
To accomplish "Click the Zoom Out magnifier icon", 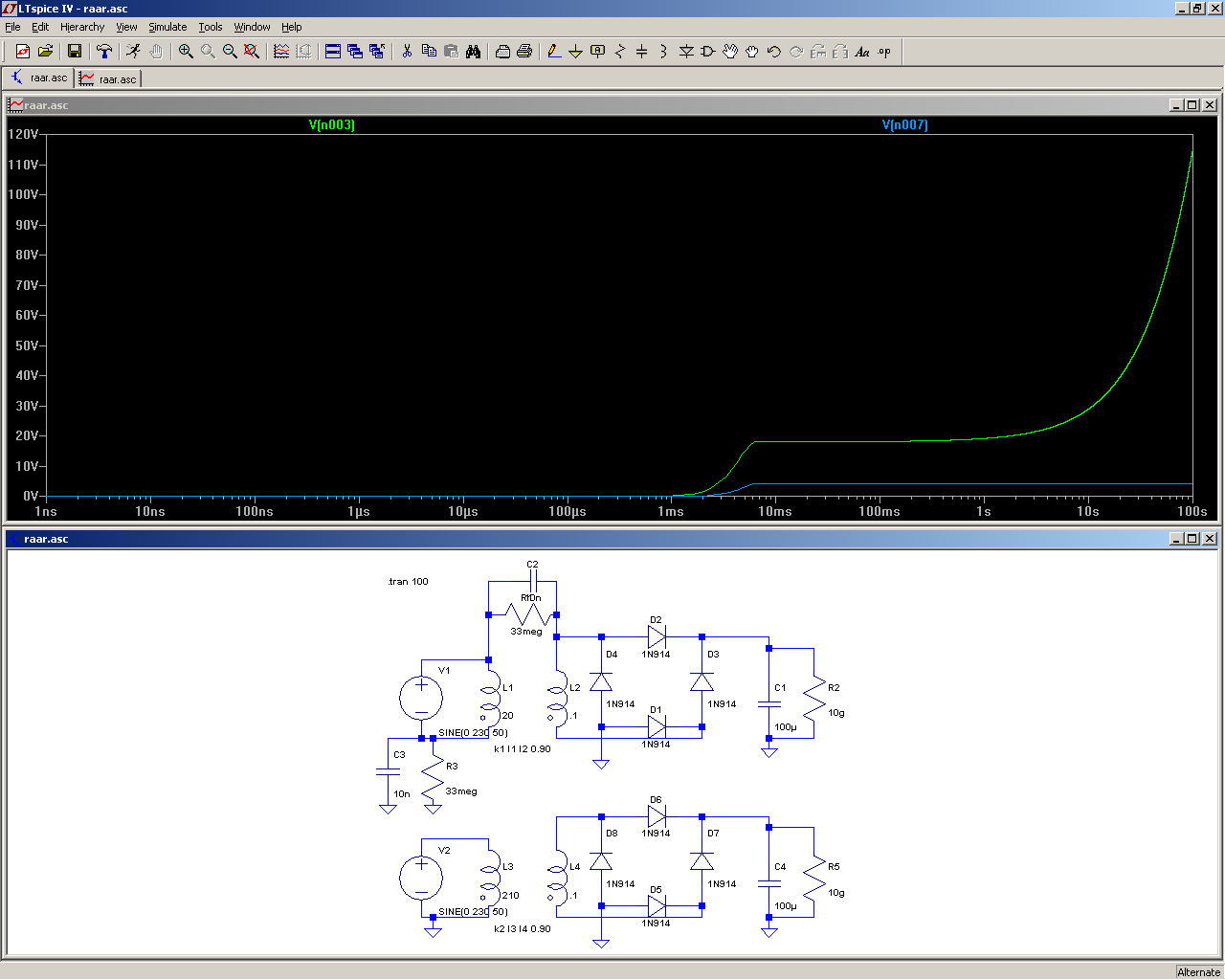I will tap(230, 52).
